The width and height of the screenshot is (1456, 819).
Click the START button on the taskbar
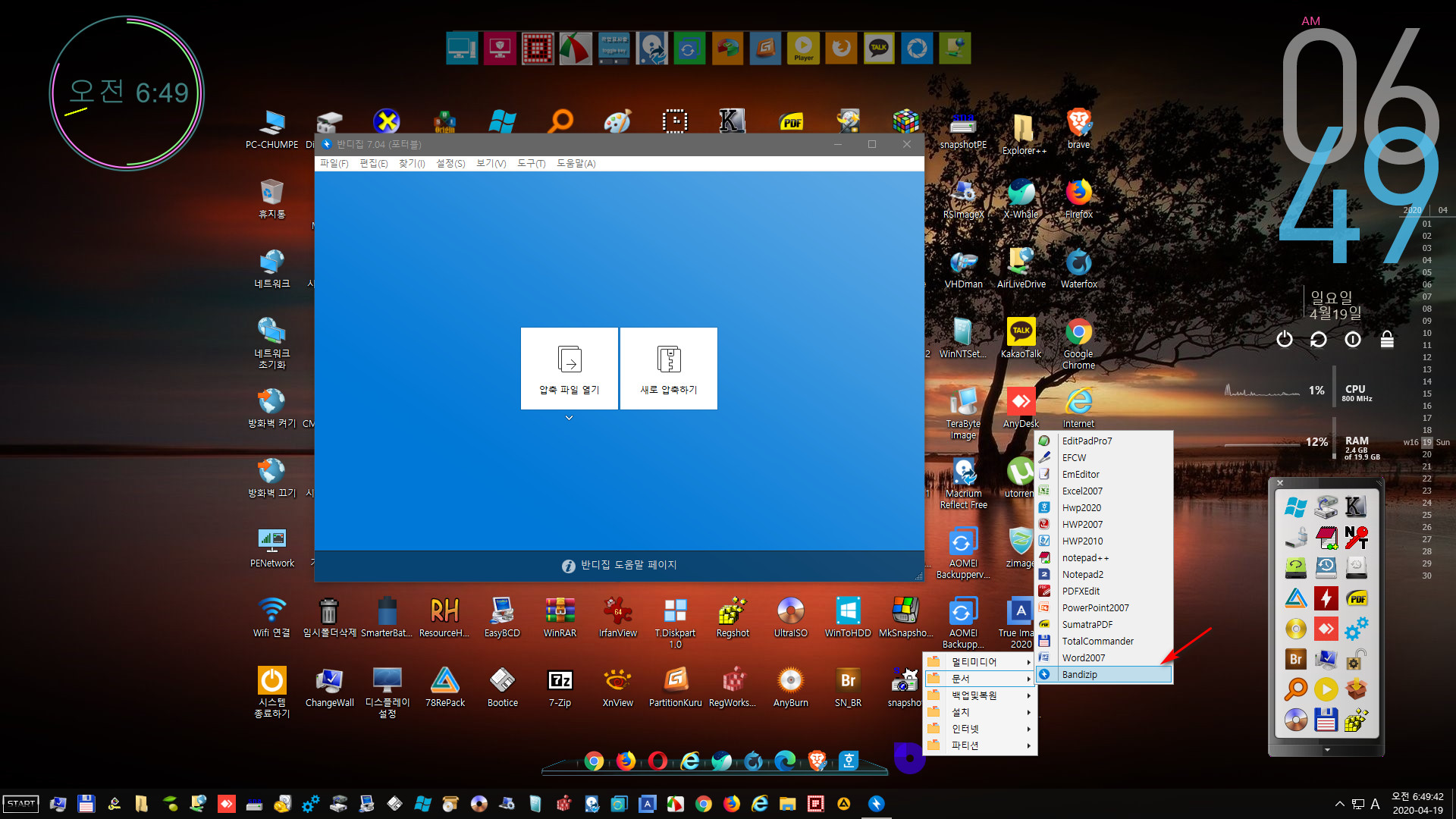coord(21,804)
